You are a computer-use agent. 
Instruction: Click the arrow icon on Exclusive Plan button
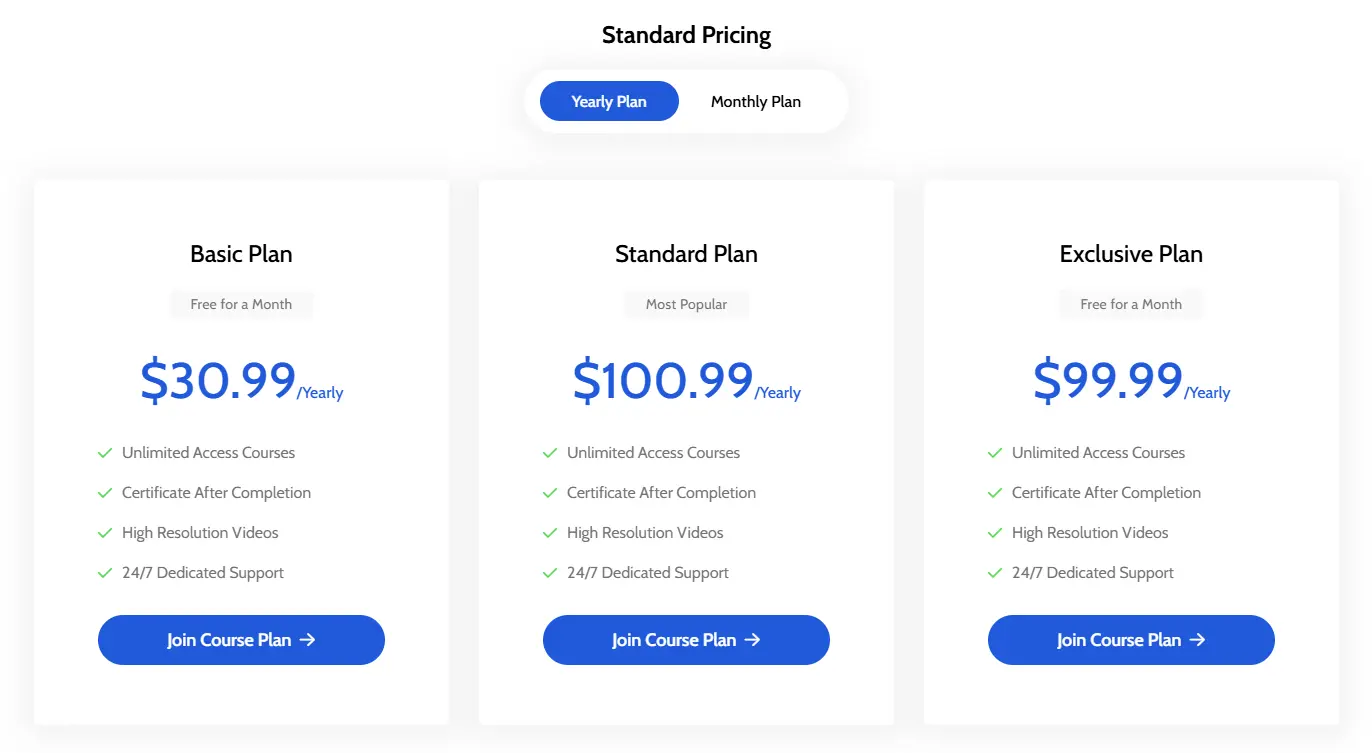coord(1198,640)
